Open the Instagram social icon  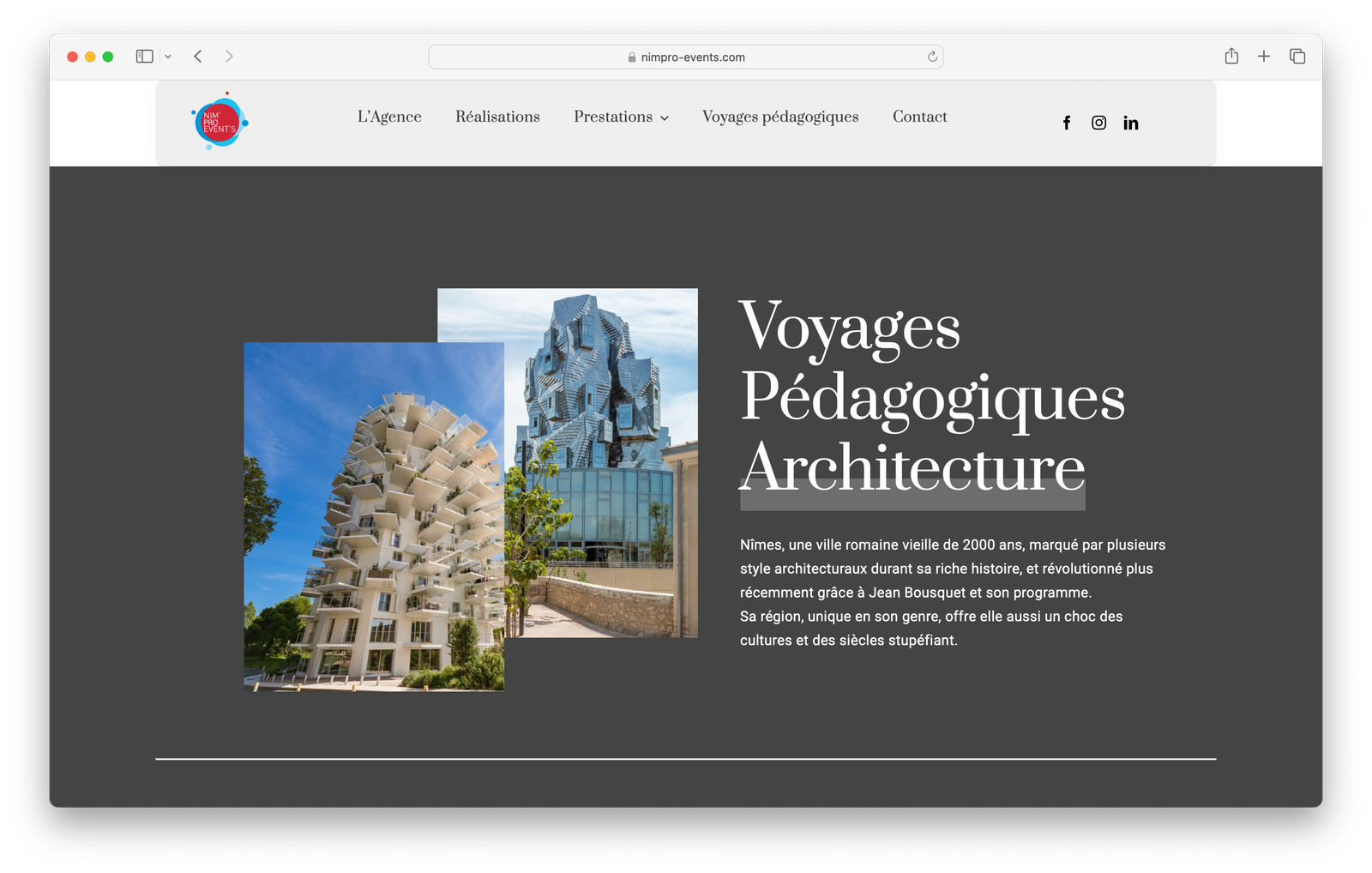pyautogui.click(x=1098, y=123)
